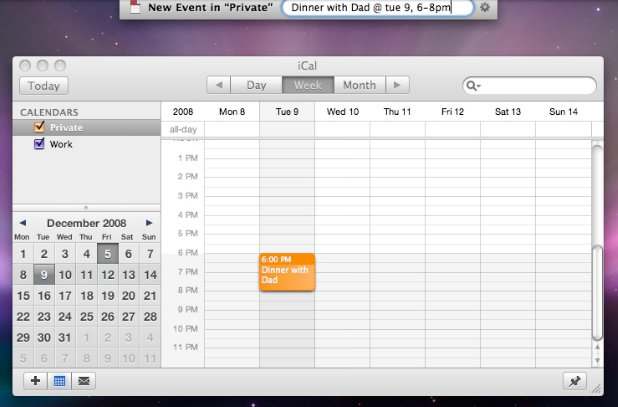This screenshot has height=407, width=618.
Task: Switch to the Week view
Action: [x=308, y=85]
